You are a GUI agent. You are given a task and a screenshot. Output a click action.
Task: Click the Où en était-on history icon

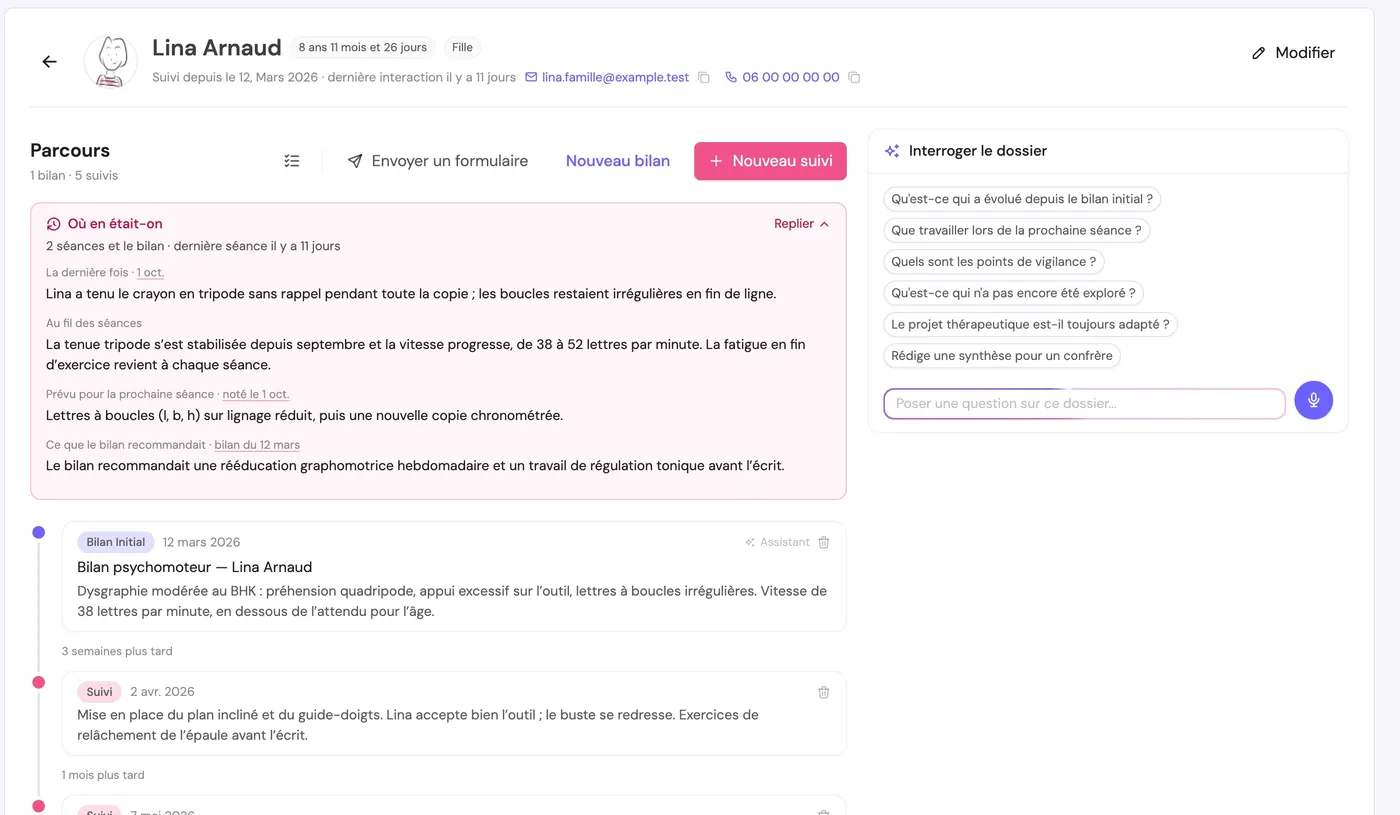54,224
